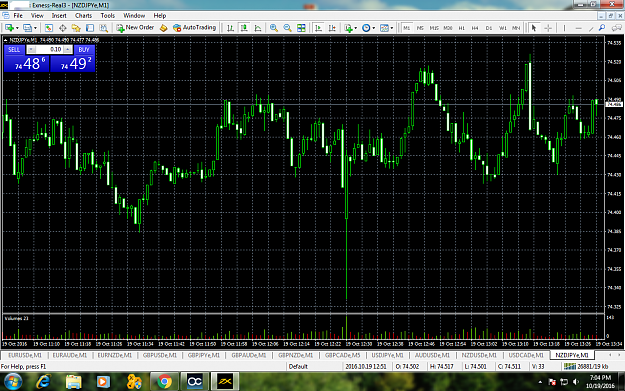Expand the New Chart dropdown arrow
This screenshot has width=625, height=391.
pos(17,28)
